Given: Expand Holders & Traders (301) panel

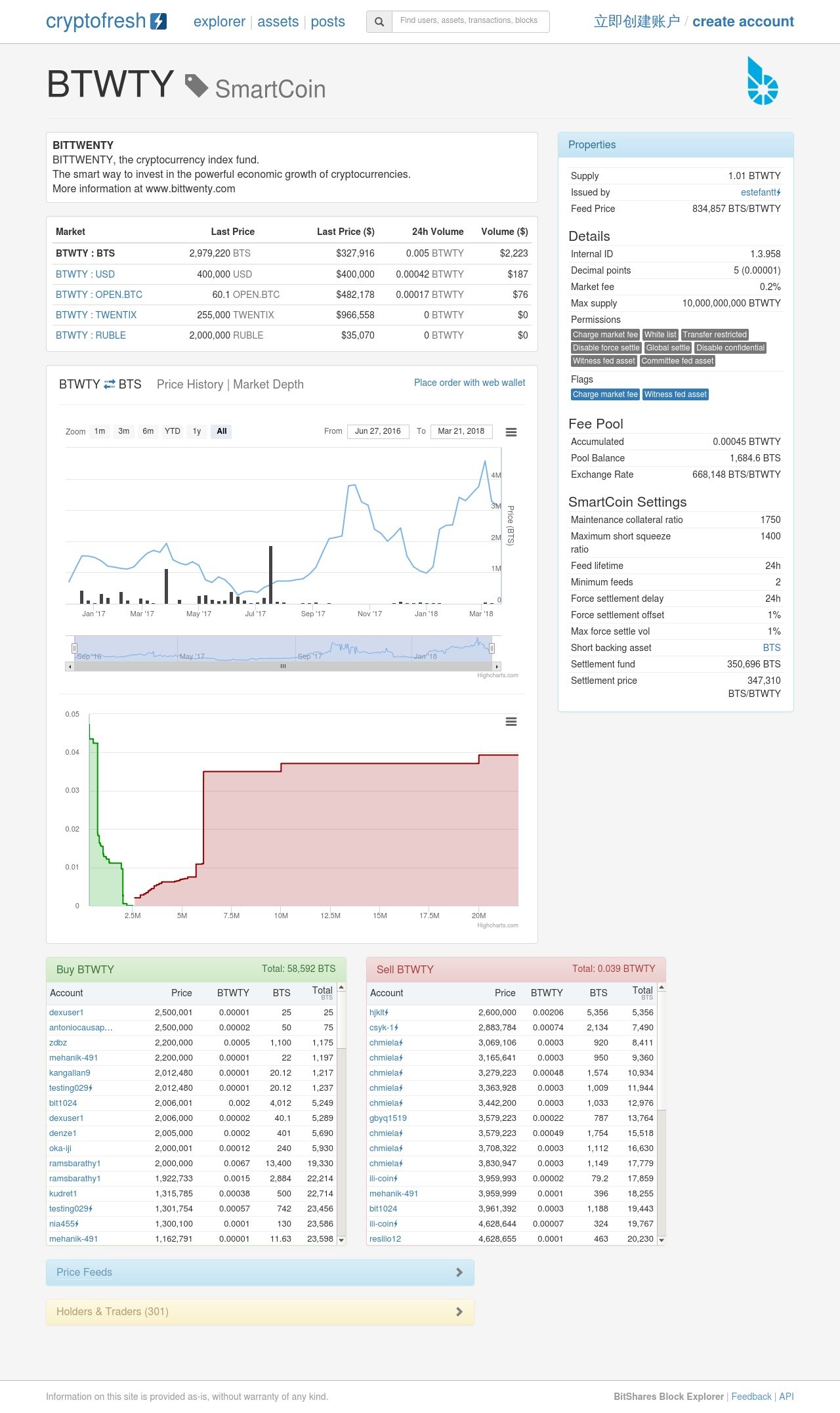Looking at the screenshot, I should (260, 1311).
